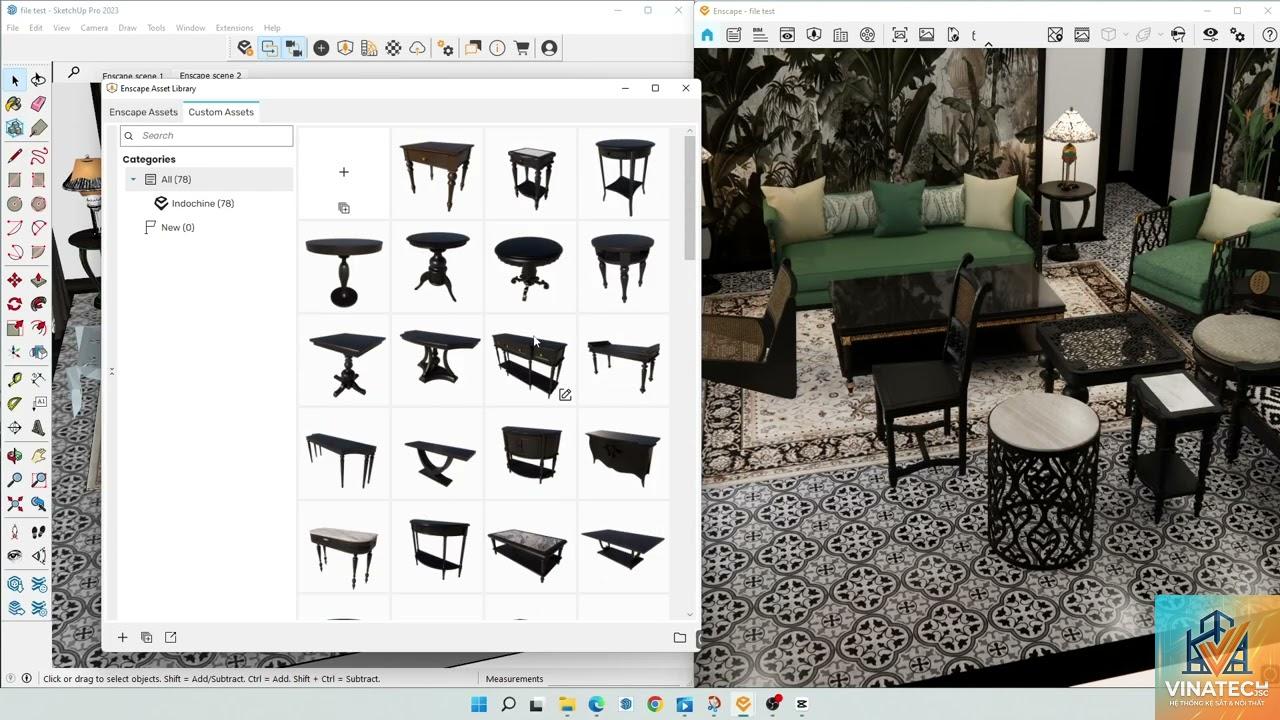Viewport: 1280px width, 720px height.
Task: Open File menu in SketchUp
Action: coord(12,28)
